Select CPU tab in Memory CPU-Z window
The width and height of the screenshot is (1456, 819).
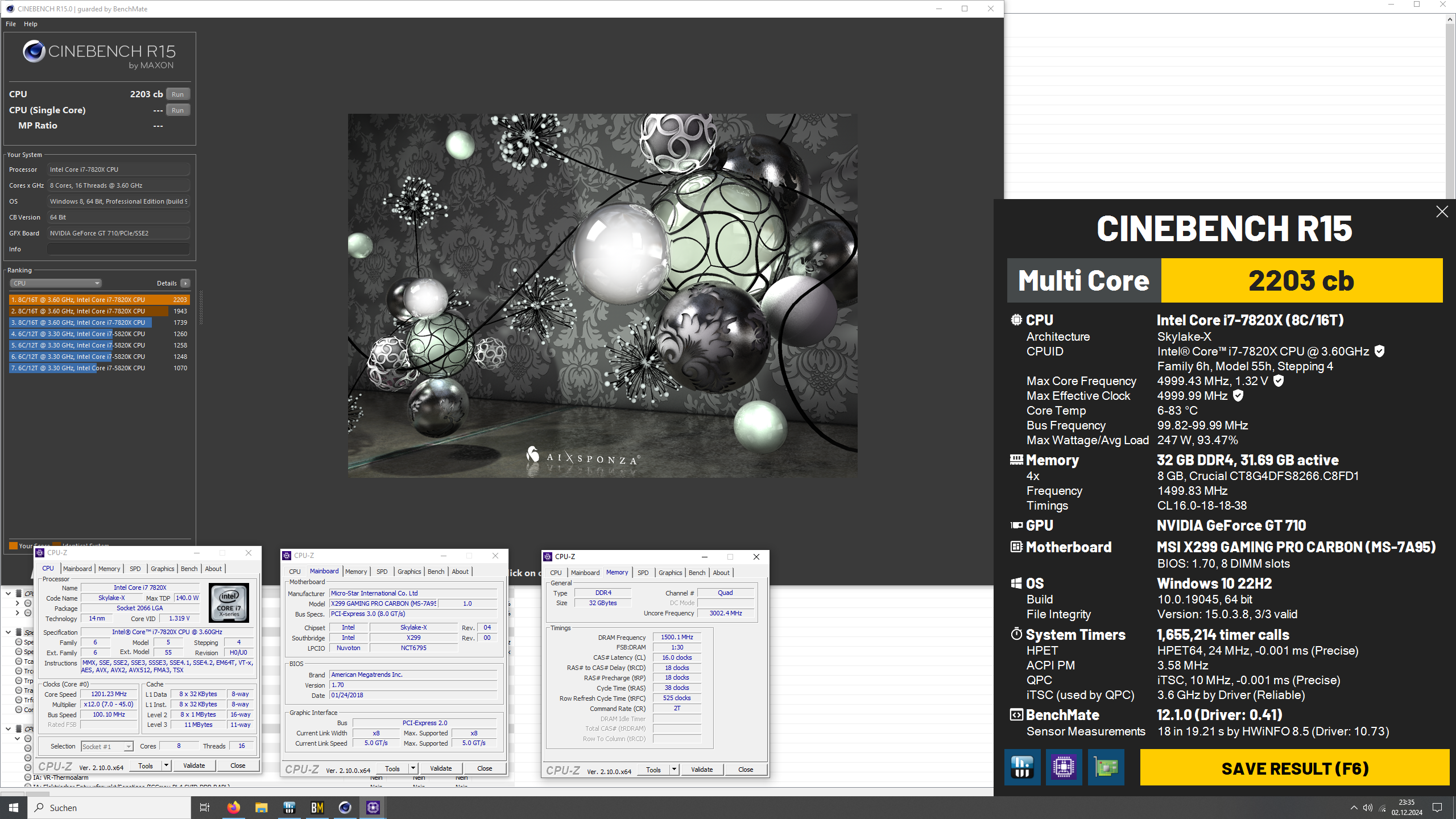[x=556, y=573]
